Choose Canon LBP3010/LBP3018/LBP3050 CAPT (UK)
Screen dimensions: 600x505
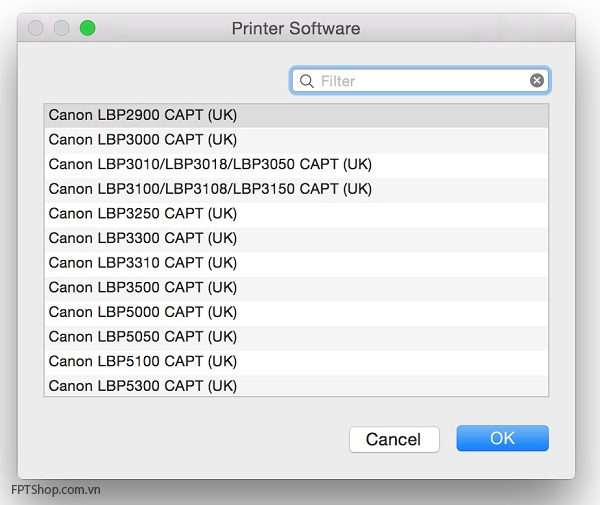coord(296,165)
